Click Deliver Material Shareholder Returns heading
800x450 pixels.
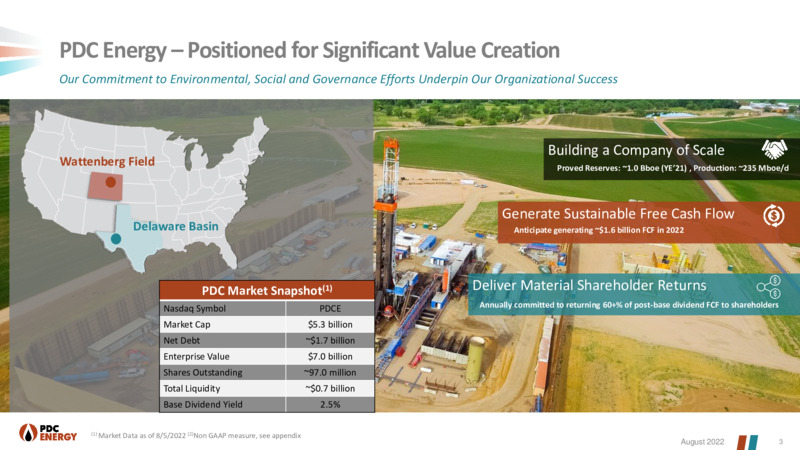click(589, 285)
